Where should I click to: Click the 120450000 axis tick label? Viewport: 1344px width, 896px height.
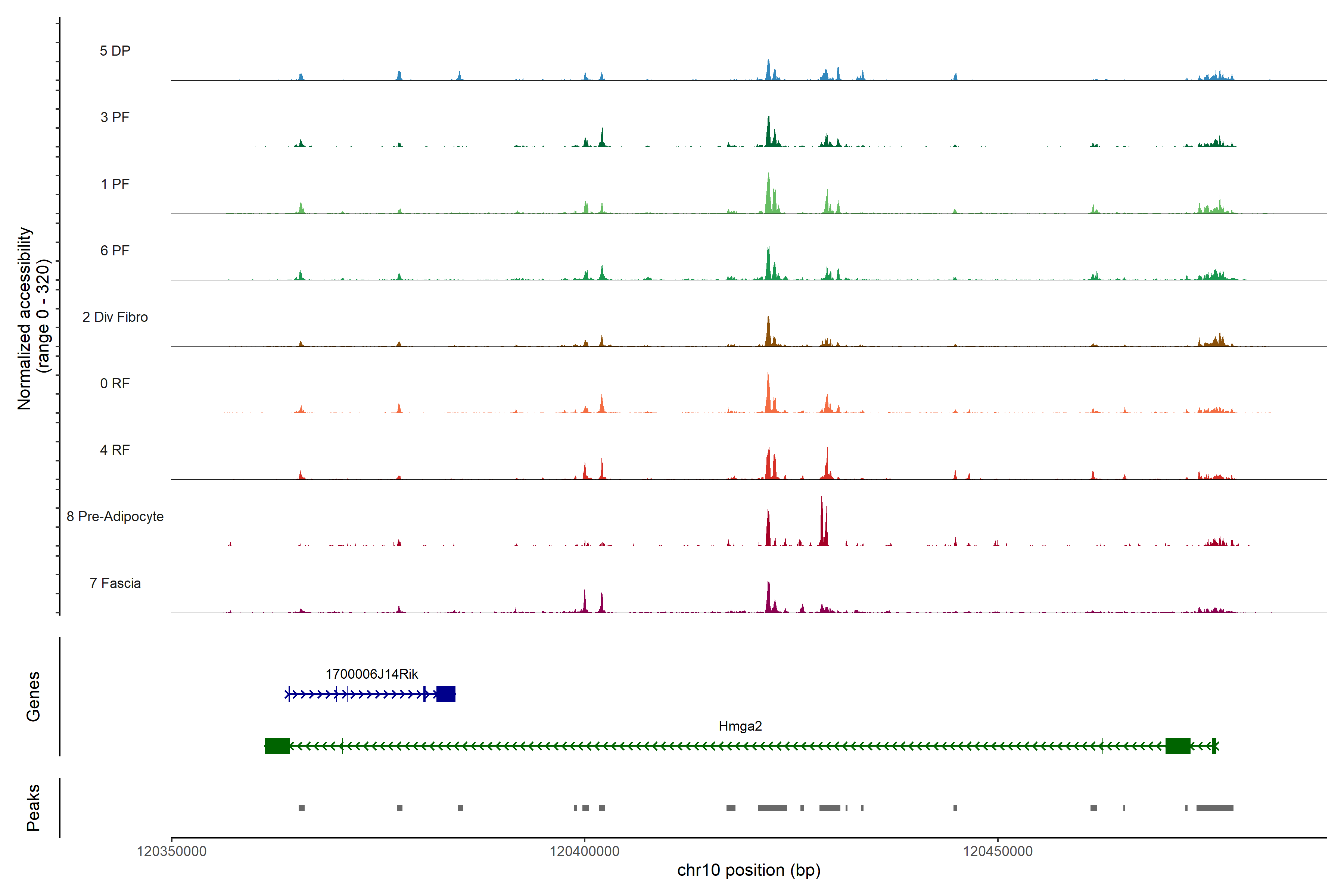coord(998,852)
